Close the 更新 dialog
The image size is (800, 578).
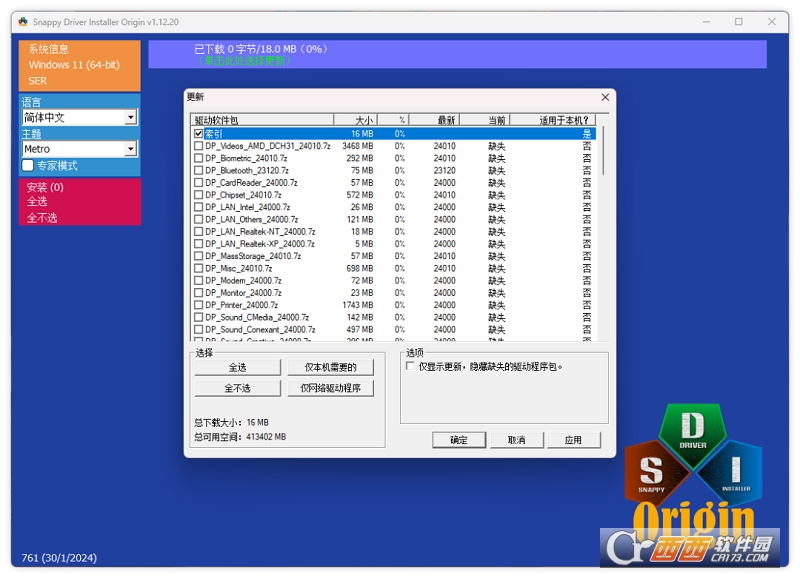[605, 97]
